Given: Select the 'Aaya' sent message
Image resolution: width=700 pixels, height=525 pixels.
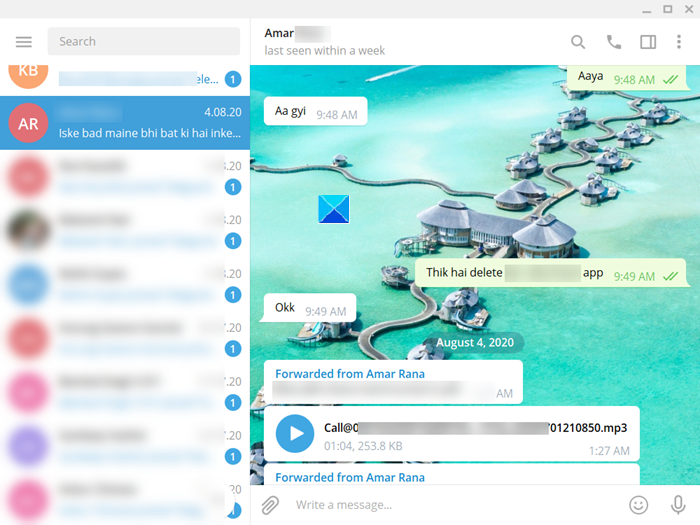Looking at the screenshot, I should [629, 78].
